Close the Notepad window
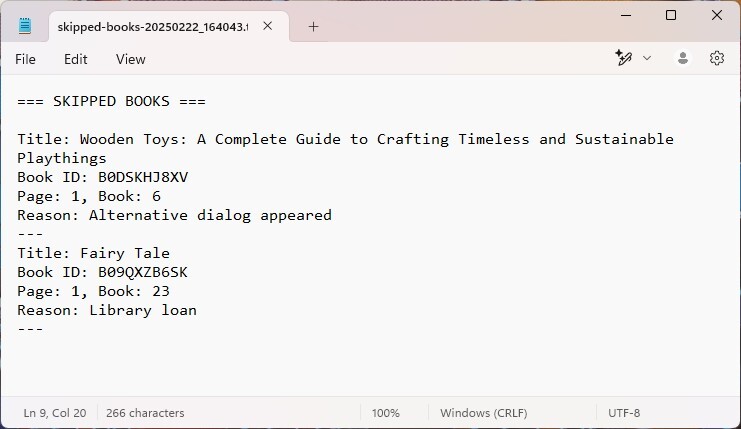The image size is (741, 429). 716,15
